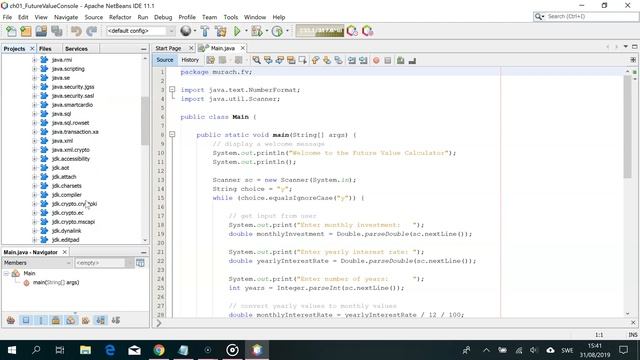640x360 pixels.
Task: Expand the java.sql node
Action: pyautogui.click(x=34, y=113)
